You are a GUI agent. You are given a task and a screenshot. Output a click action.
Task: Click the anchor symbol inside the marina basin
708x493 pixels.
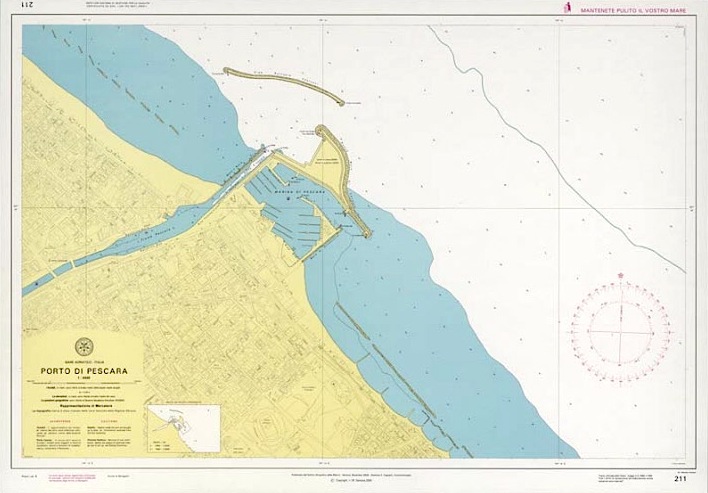pos(289,198)
